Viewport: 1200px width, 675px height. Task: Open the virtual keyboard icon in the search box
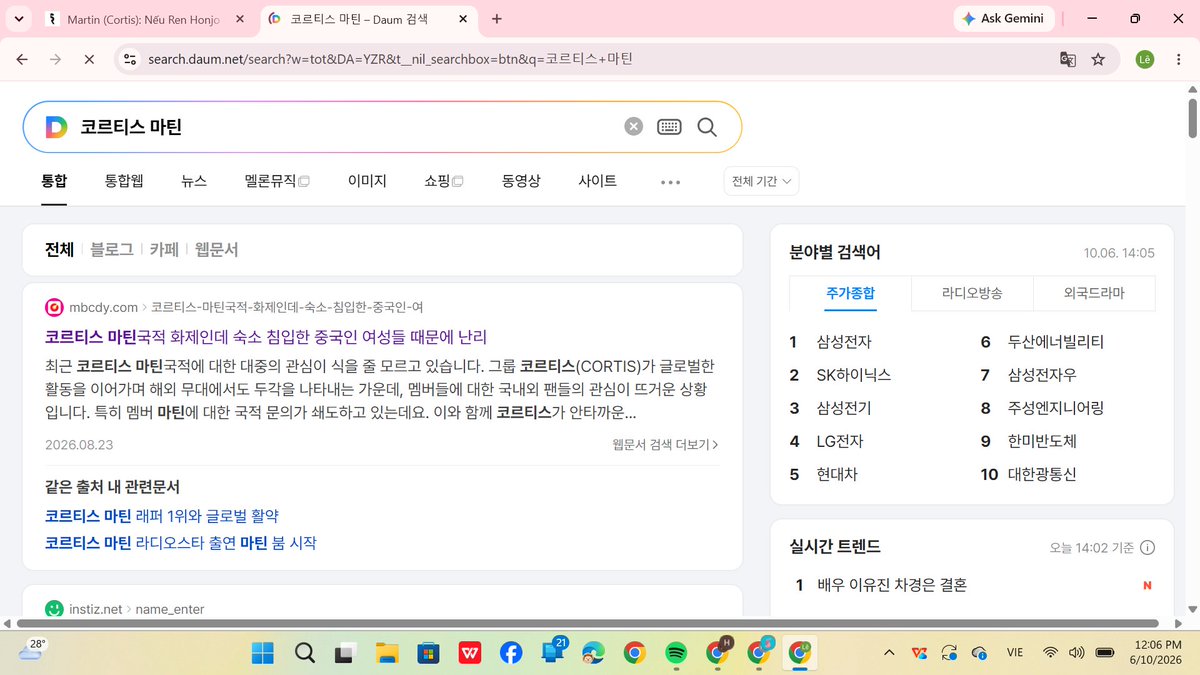[x=669, y=127]
